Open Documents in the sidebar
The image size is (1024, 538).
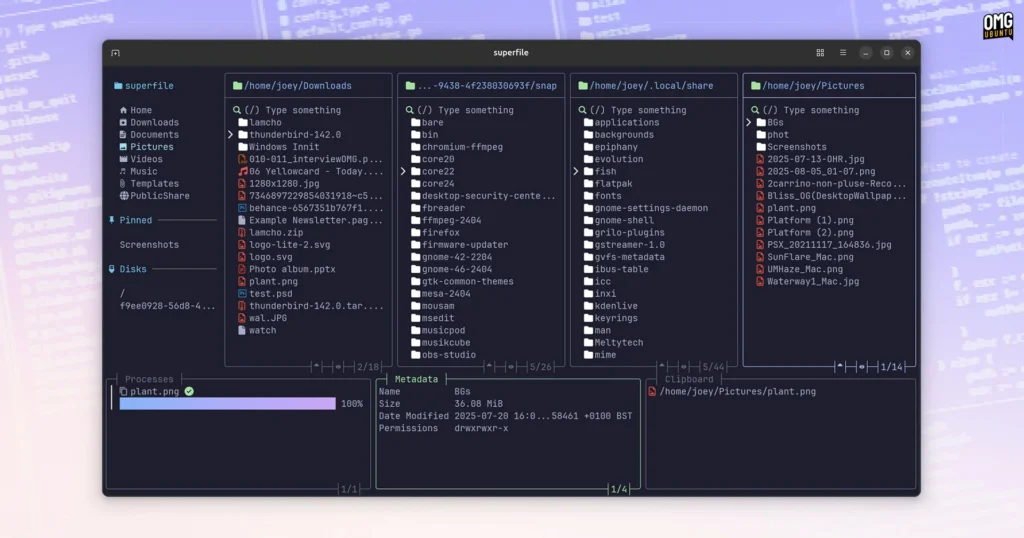[149, 134]
